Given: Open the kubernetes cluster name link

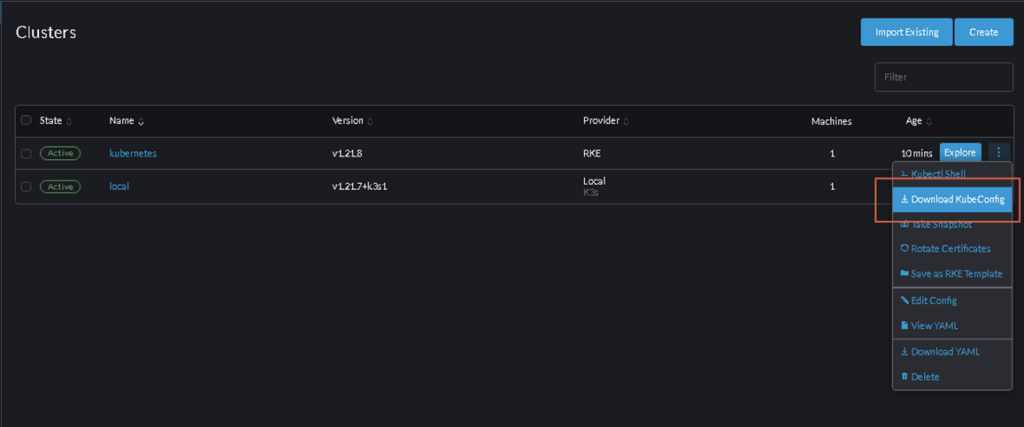Looking at the screenshot, I should point(133,153).
